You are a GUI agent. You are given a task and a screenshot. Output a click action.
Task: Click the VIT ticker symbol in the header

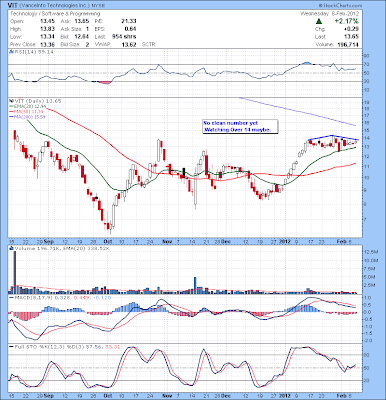[x=13, y=5]
